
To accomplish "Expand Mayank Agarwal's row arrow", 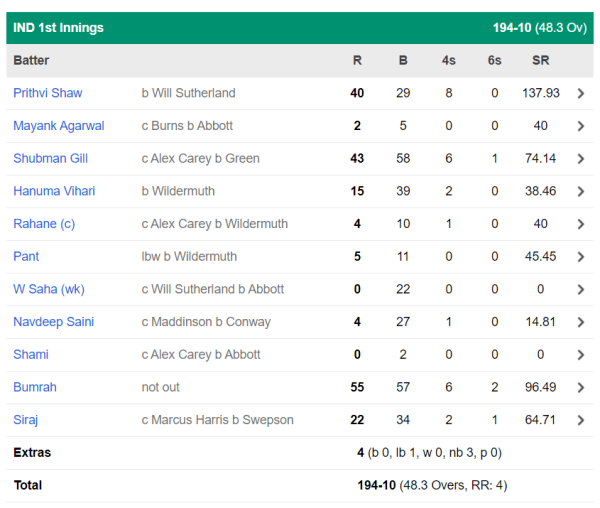I will (581, 126).
